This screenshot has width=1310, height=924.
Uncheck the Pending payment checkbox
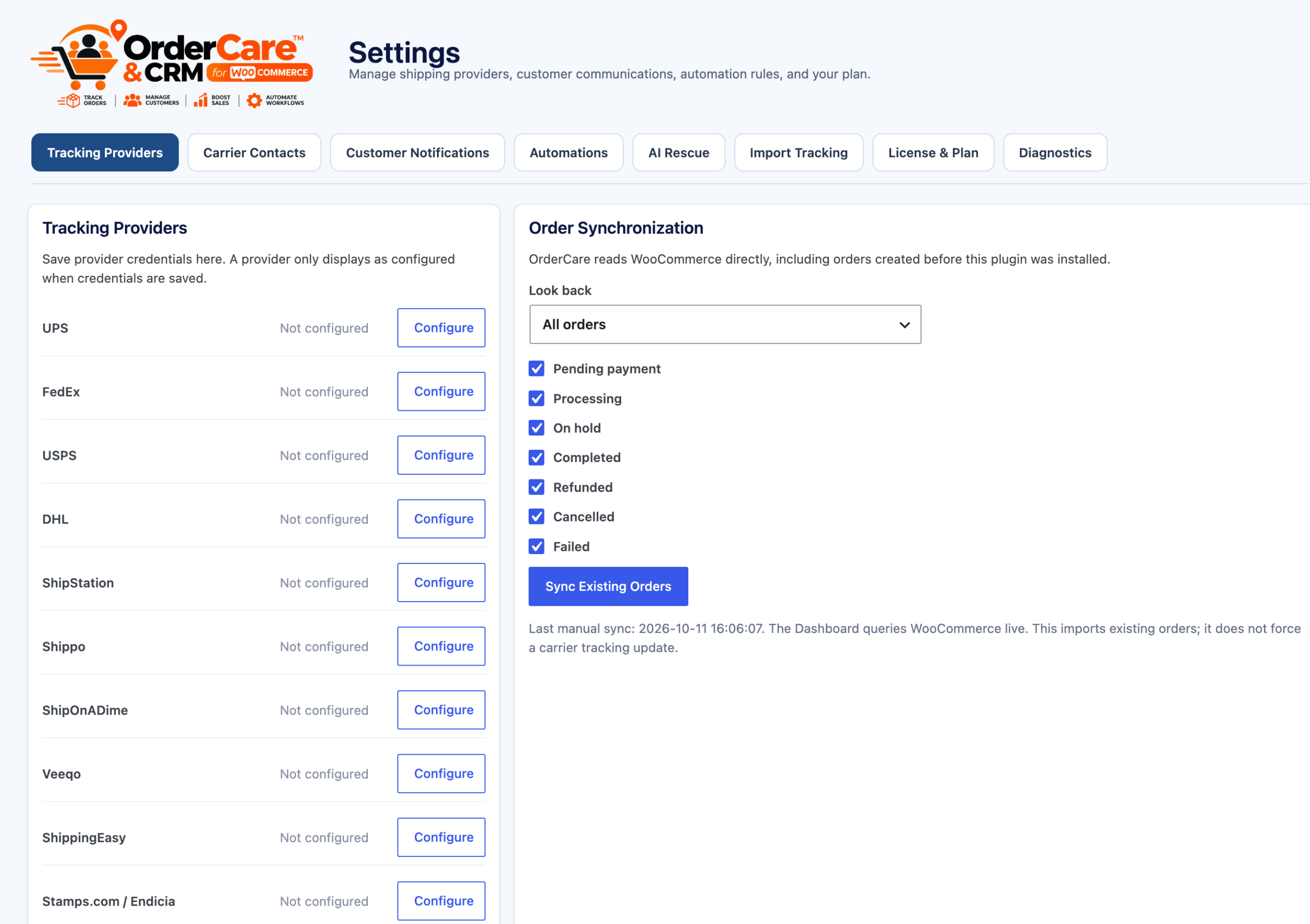point(536,368)
